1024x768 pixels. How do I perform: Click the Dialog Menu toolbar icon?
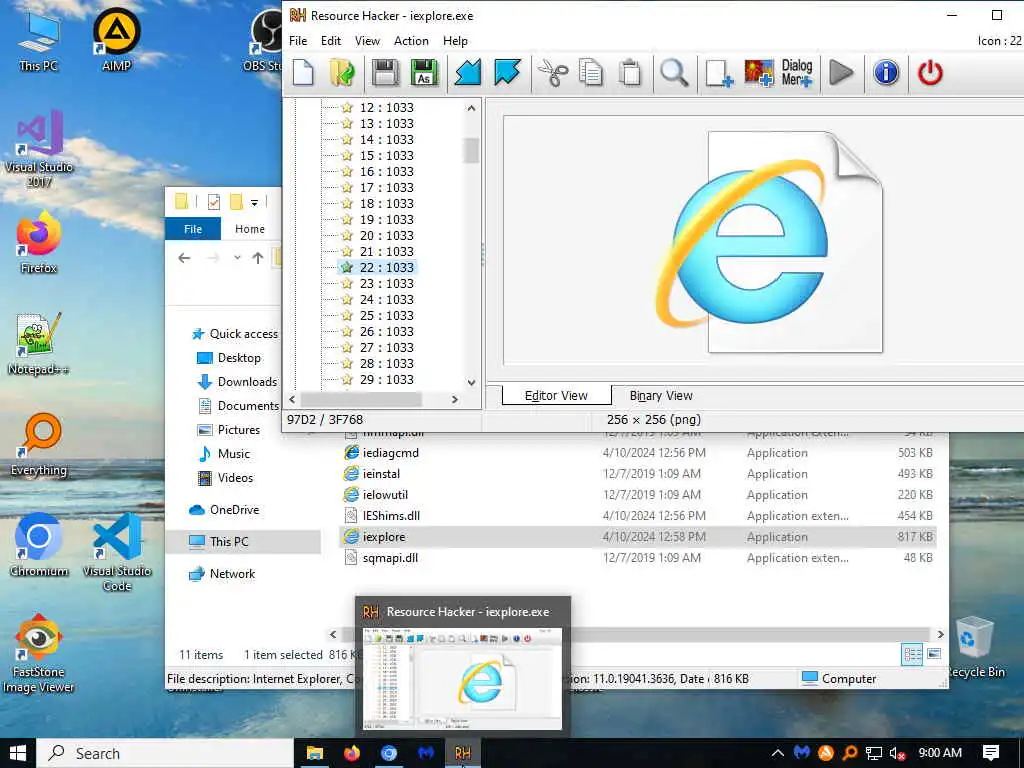[x=797, y=72]
